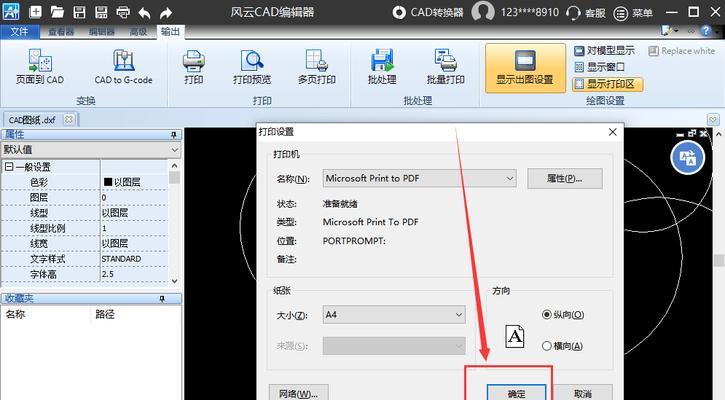Click the 打印 printer tool in ribbon

pos(193,67)
